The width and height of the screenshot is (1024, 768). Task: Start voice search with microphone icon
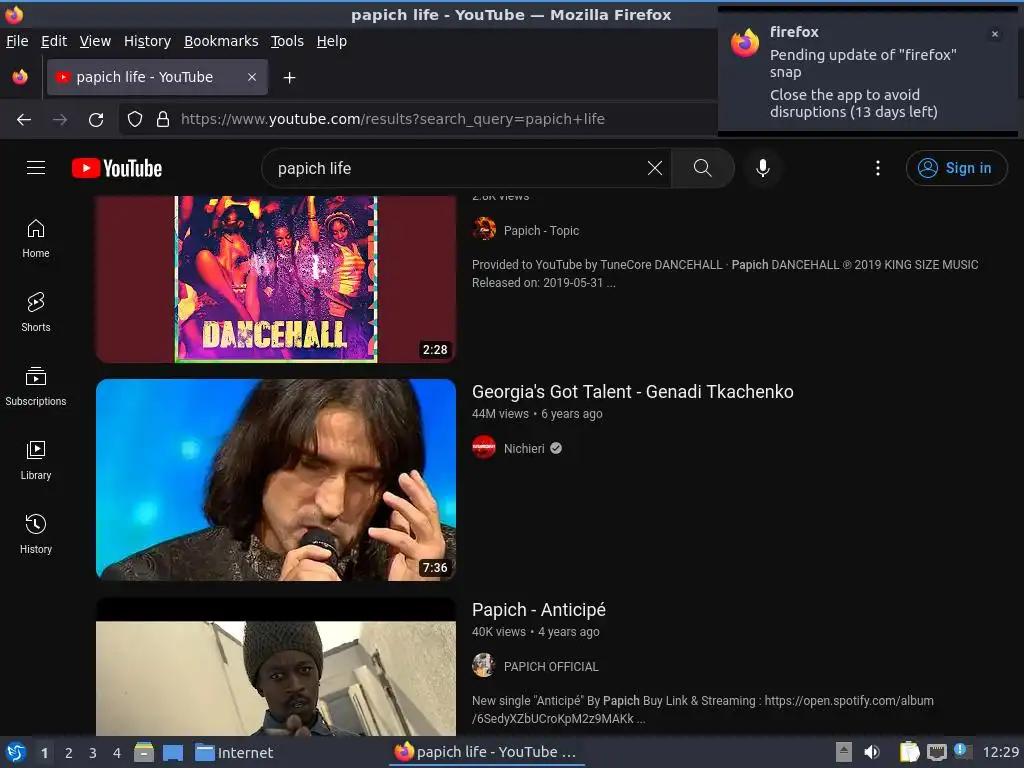762,168
